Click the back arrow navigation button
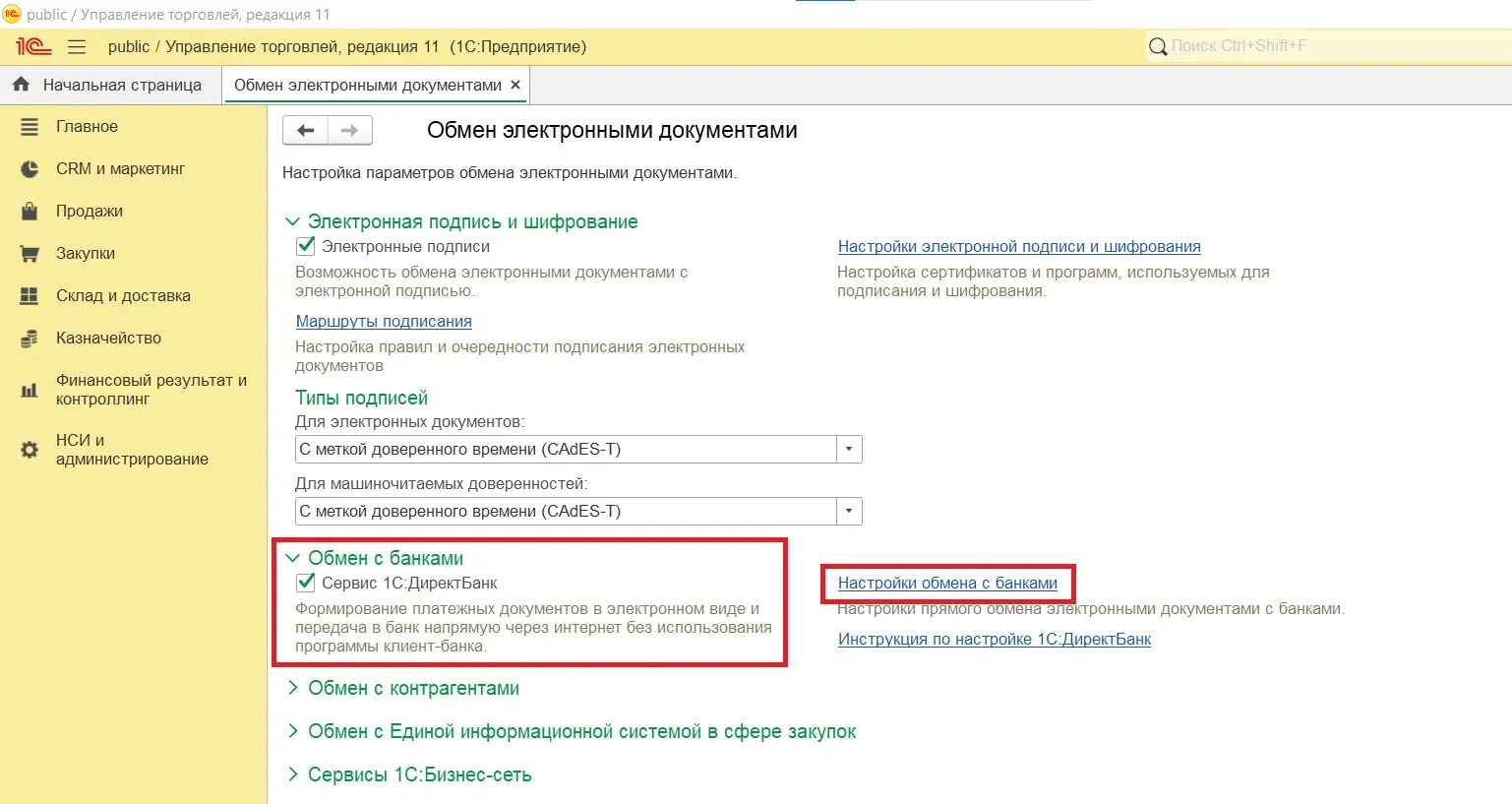Screen dimensions: 1512x804 point(305,130)
